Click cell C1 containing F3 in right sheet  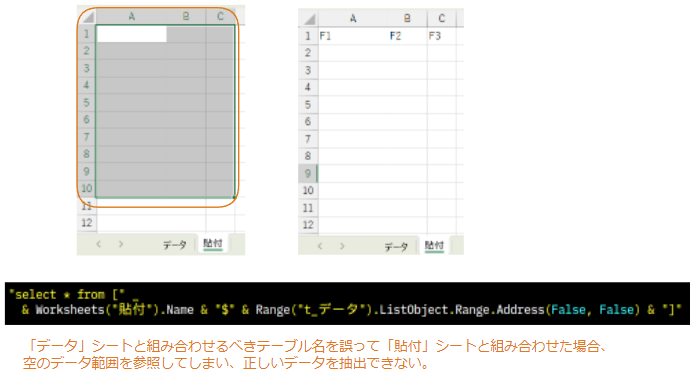coord(441,36)
